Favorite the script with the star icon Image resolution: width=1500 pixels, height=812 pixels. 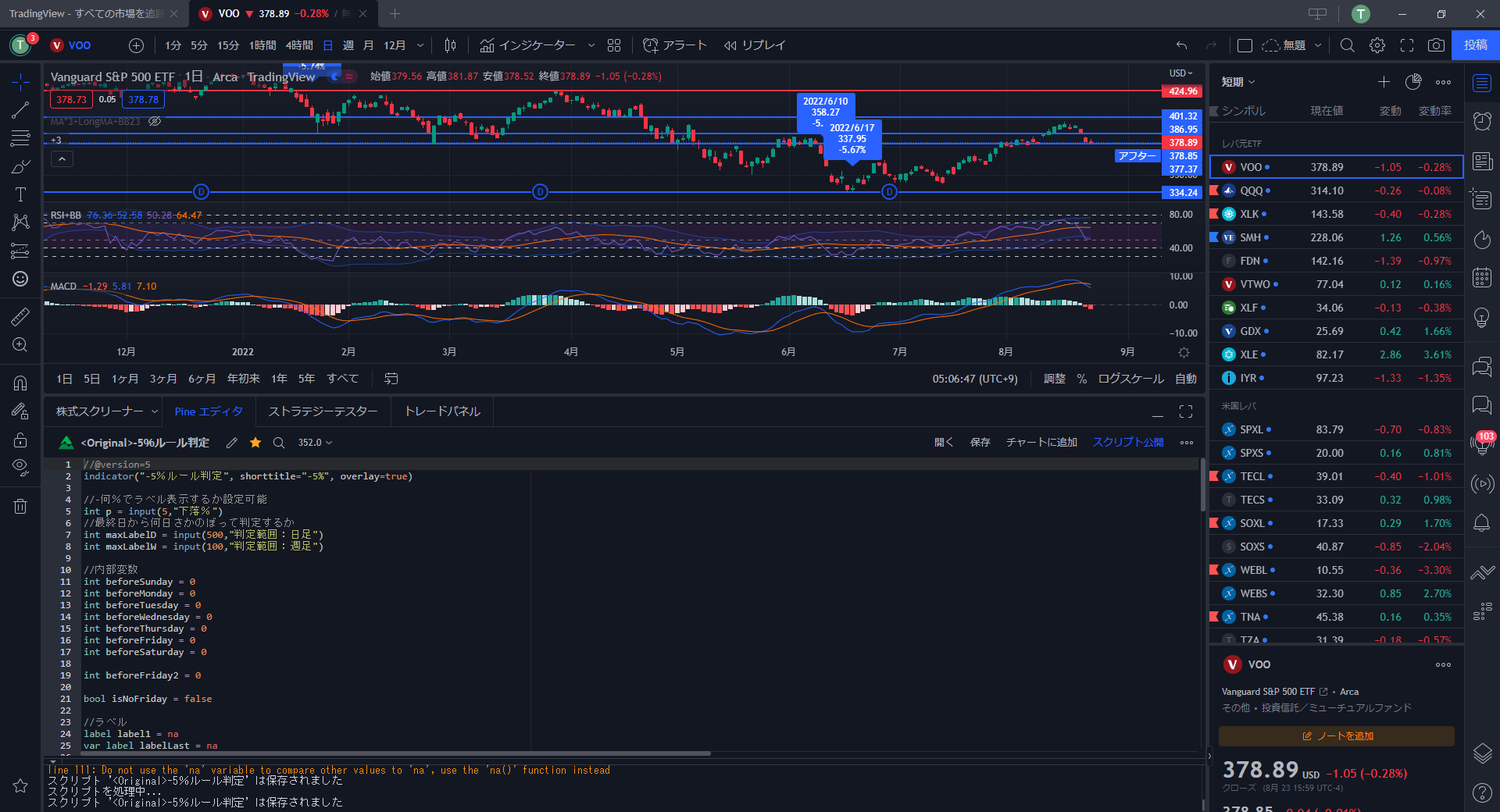point(255,443)
